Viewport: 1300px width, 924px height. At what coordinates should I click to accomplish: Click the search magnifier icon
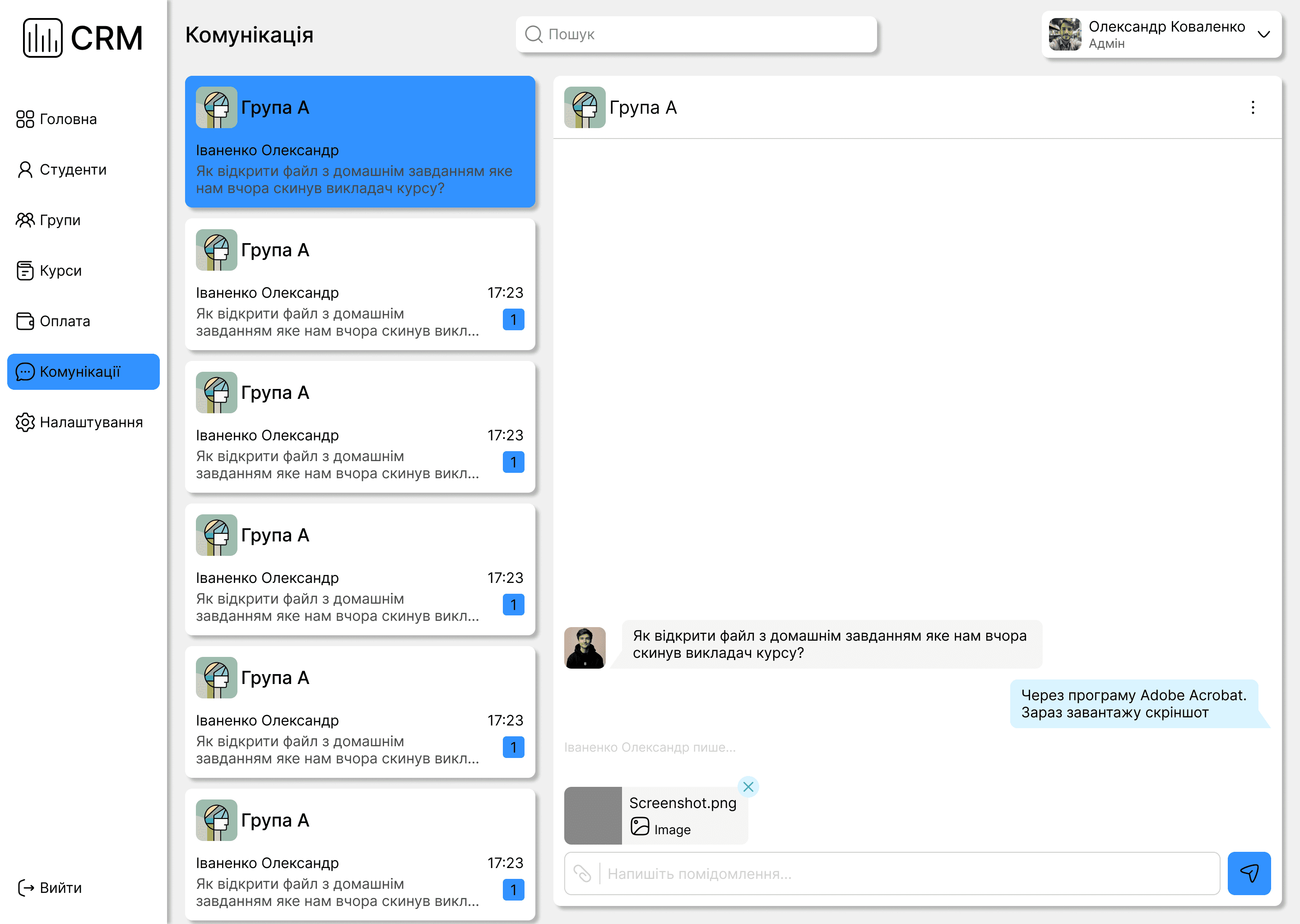(534, 34)
